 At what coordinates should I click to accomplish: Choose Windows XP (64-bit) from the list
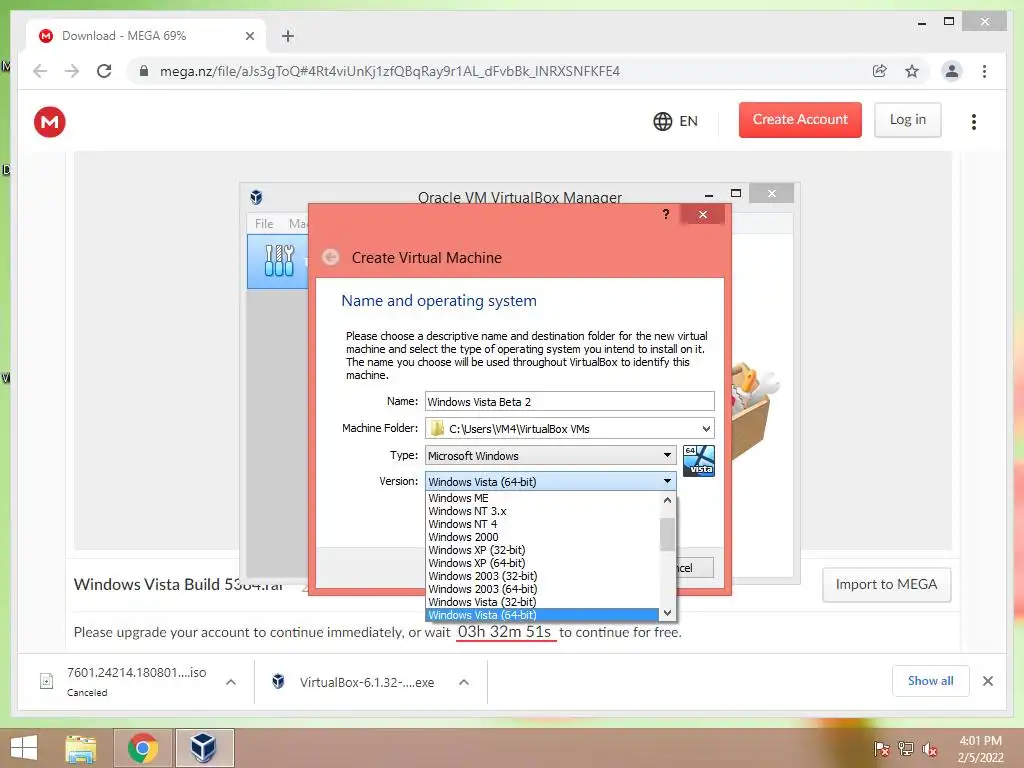(542, 563)
